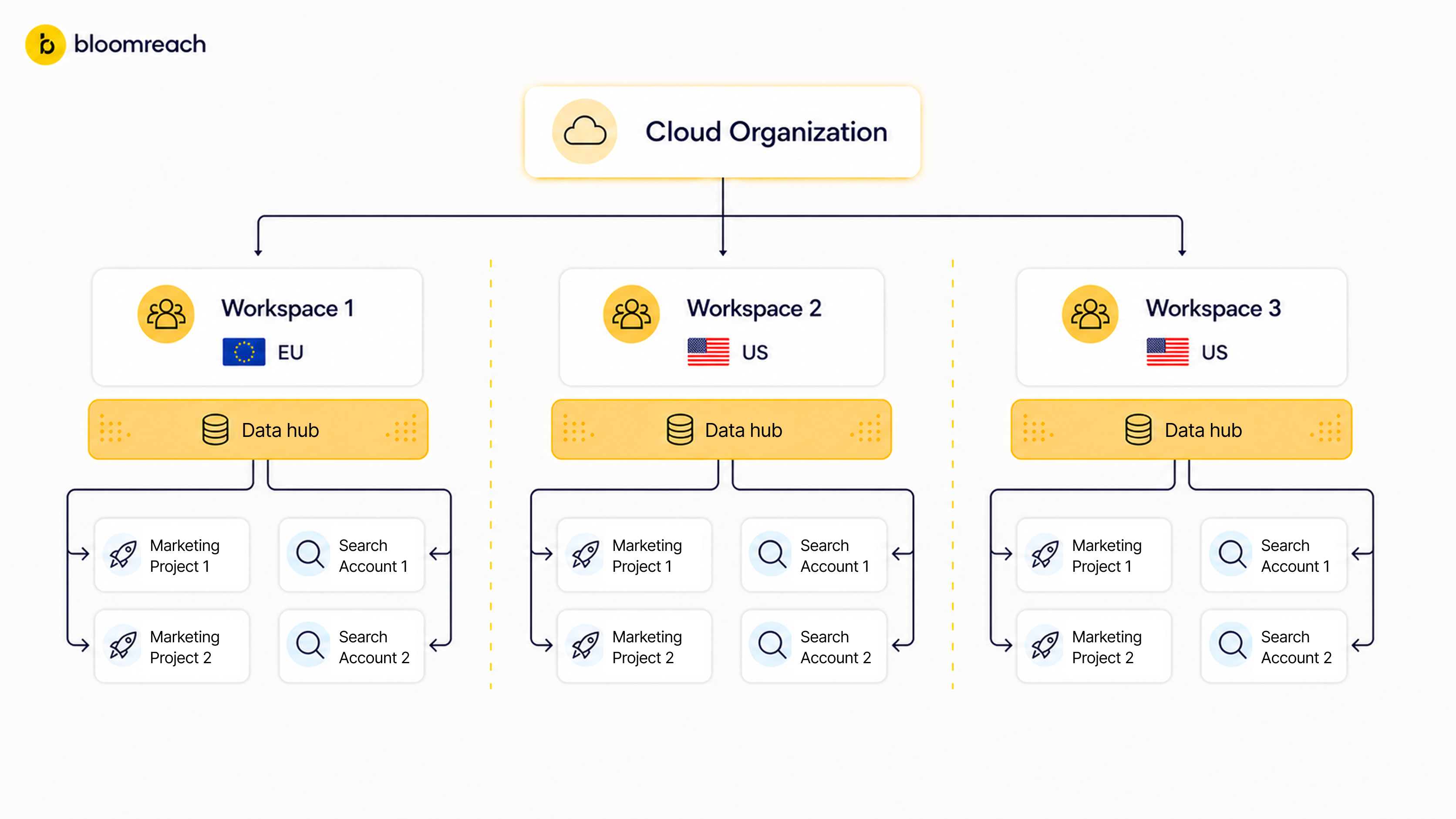Click the US label under Workspace 3
The image size is (1456, 819).
point(1215,352)
